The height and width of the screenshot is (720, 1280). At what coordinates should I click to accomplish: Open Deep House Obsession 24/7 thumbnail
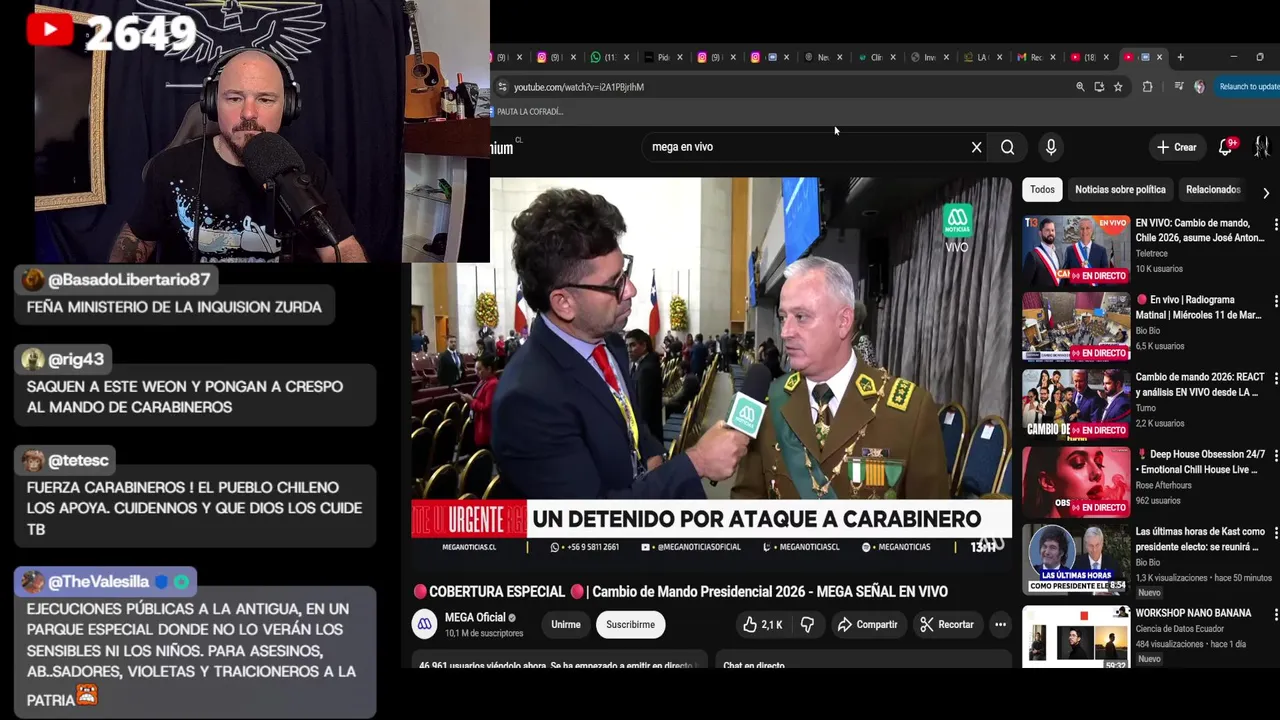[1075, 481]
